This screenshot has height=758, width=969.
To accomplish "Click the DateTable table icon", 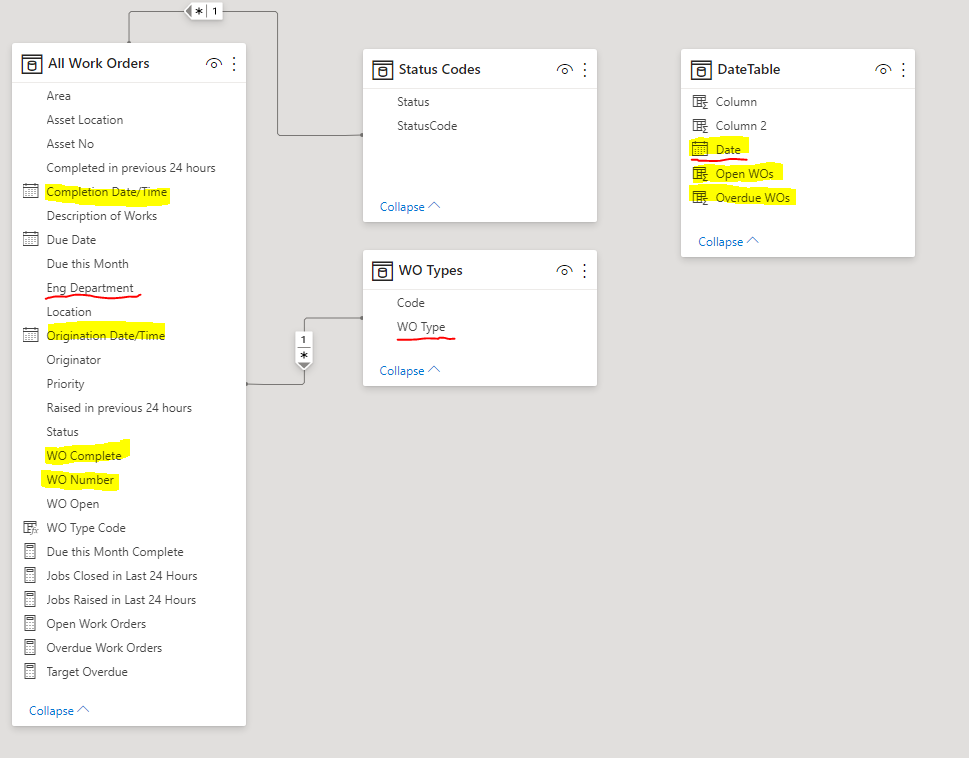I will (701, 70).
